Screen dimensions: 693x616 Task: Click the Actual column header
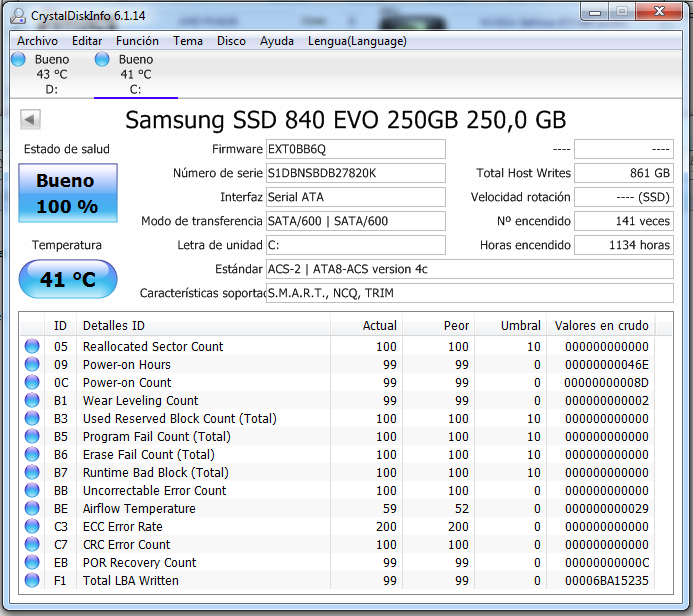pos(366,326)
